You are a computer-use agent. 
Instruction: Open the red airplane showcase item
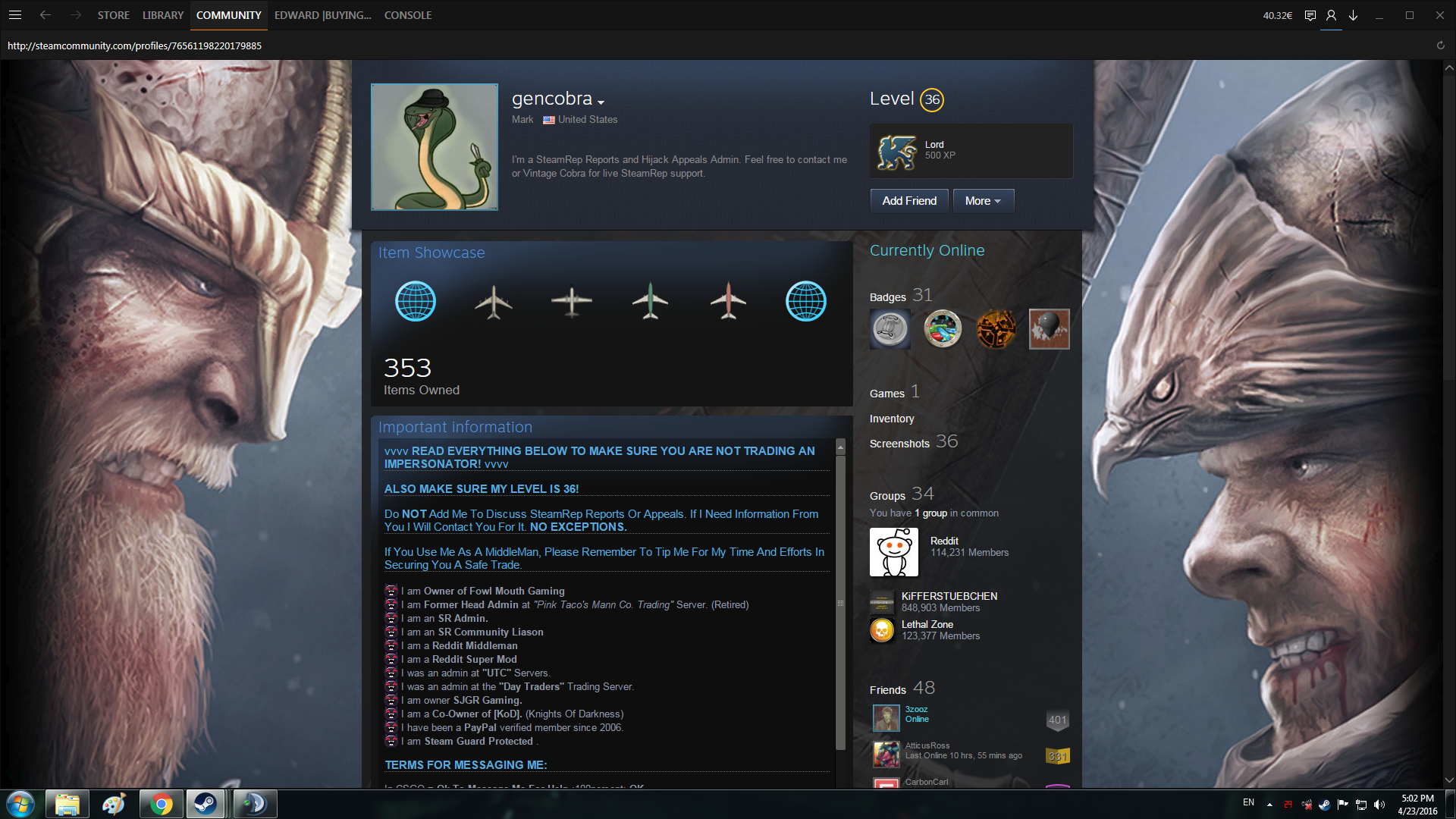[728, 302]
